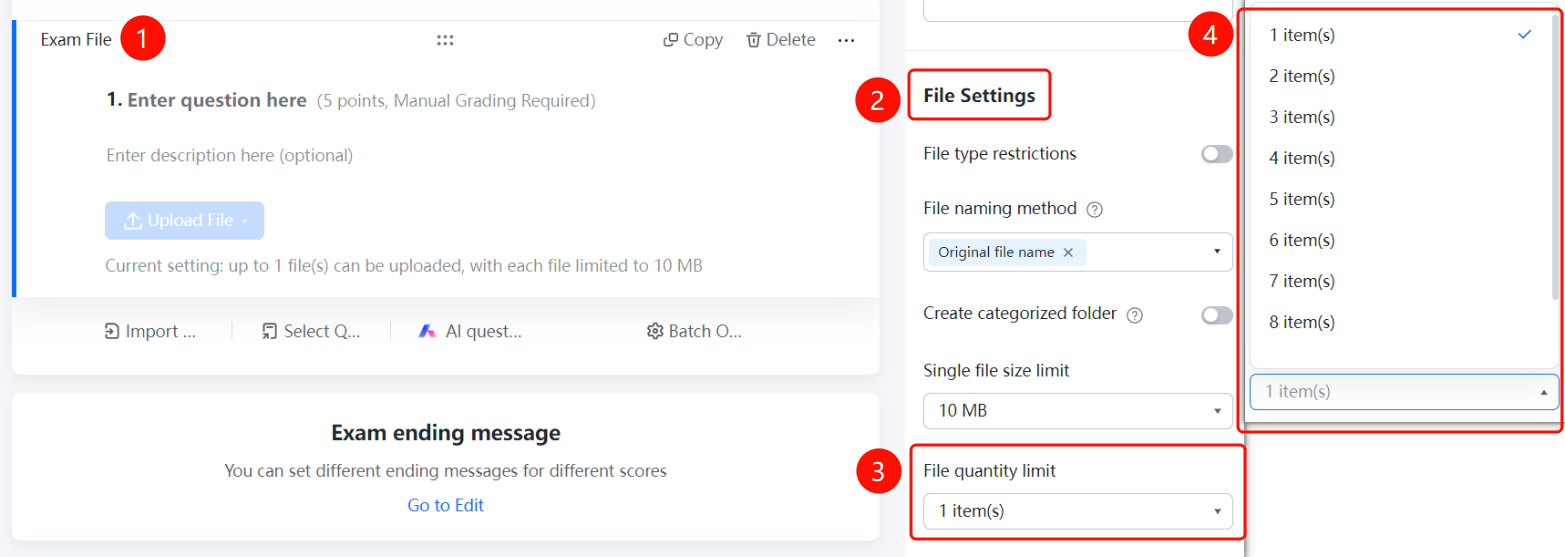The height and width of the screenshot is (557, 1565).
Task: Open File quantity limit dropdown
Action: click(1078, 511)
